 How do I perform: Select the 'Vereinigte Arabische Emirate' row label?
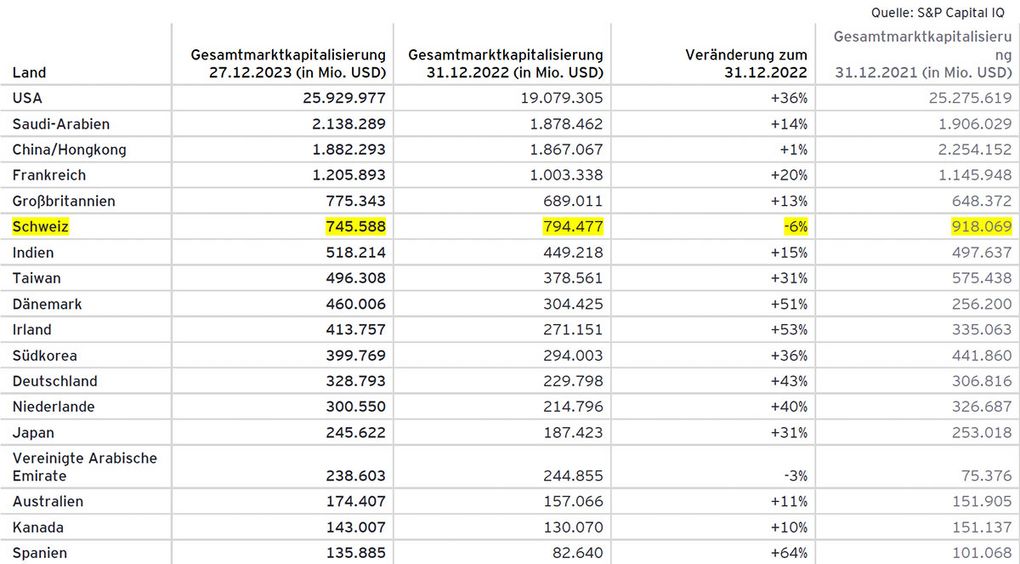(85, 466)
